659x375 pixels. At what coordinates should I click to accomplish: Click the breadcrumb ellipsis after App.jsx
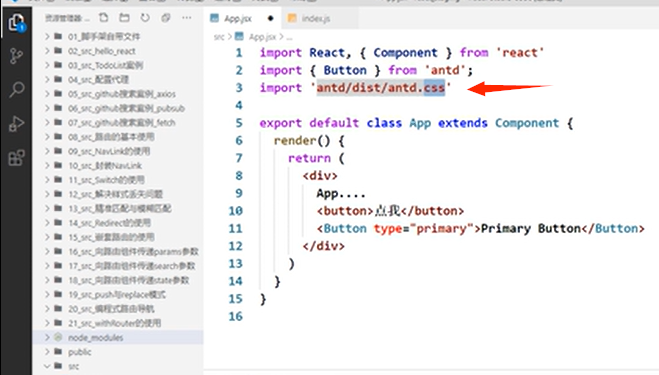click(290, 37)
